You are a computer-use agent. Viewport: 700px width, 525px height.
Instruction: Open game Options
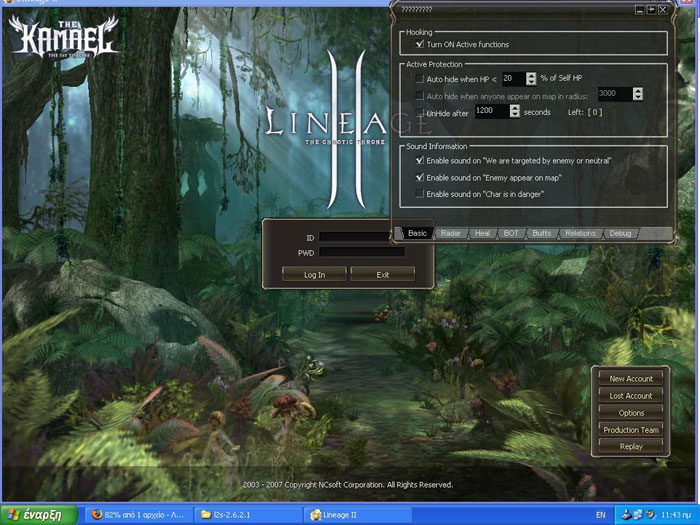631,412
